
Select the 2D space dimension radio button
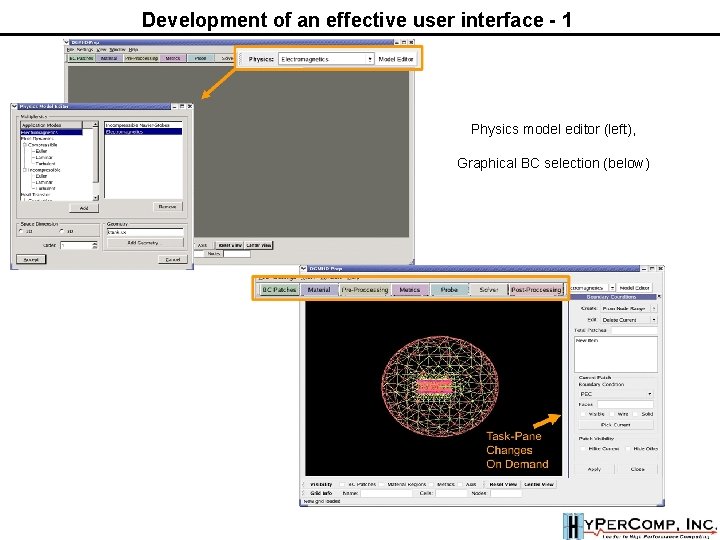[22, 231]
